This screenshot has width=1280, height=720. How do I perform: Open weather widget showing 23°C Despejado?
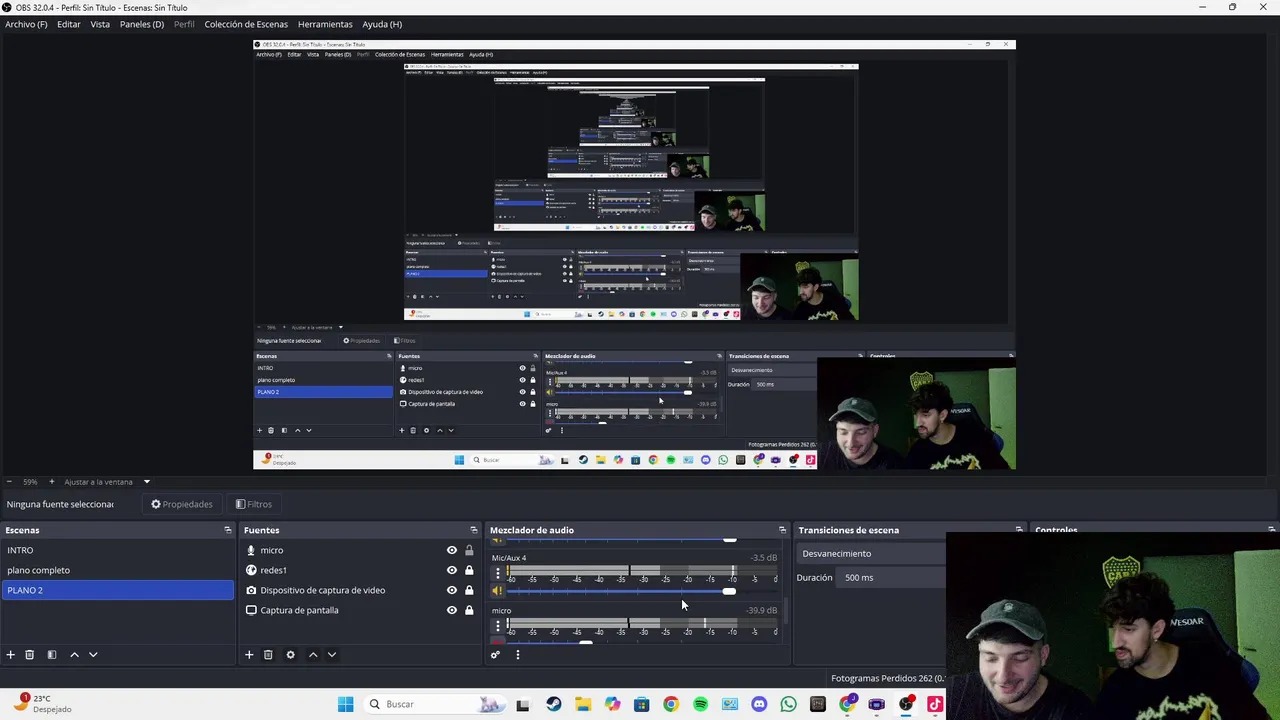pyautogui.click(x=42, y=704)
